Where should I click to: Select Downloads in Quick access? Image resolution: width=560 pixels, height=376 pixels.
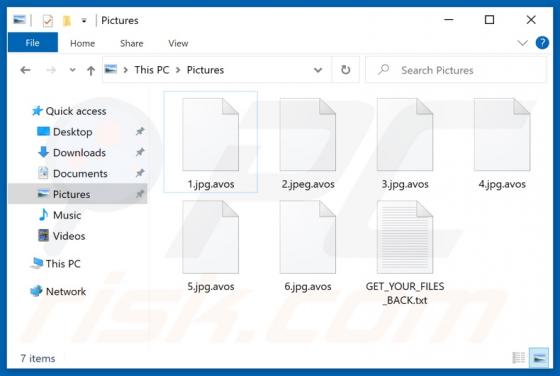coord(79,152)
